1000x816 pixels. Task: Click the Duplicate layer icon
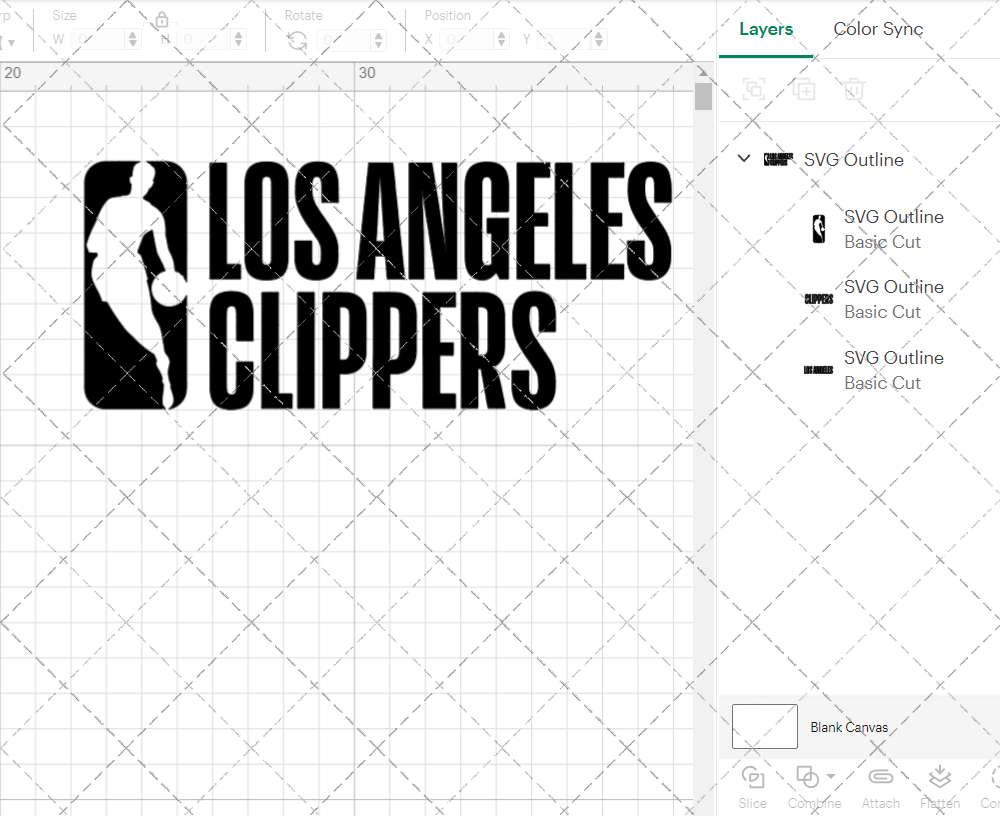tap(804, 89)
